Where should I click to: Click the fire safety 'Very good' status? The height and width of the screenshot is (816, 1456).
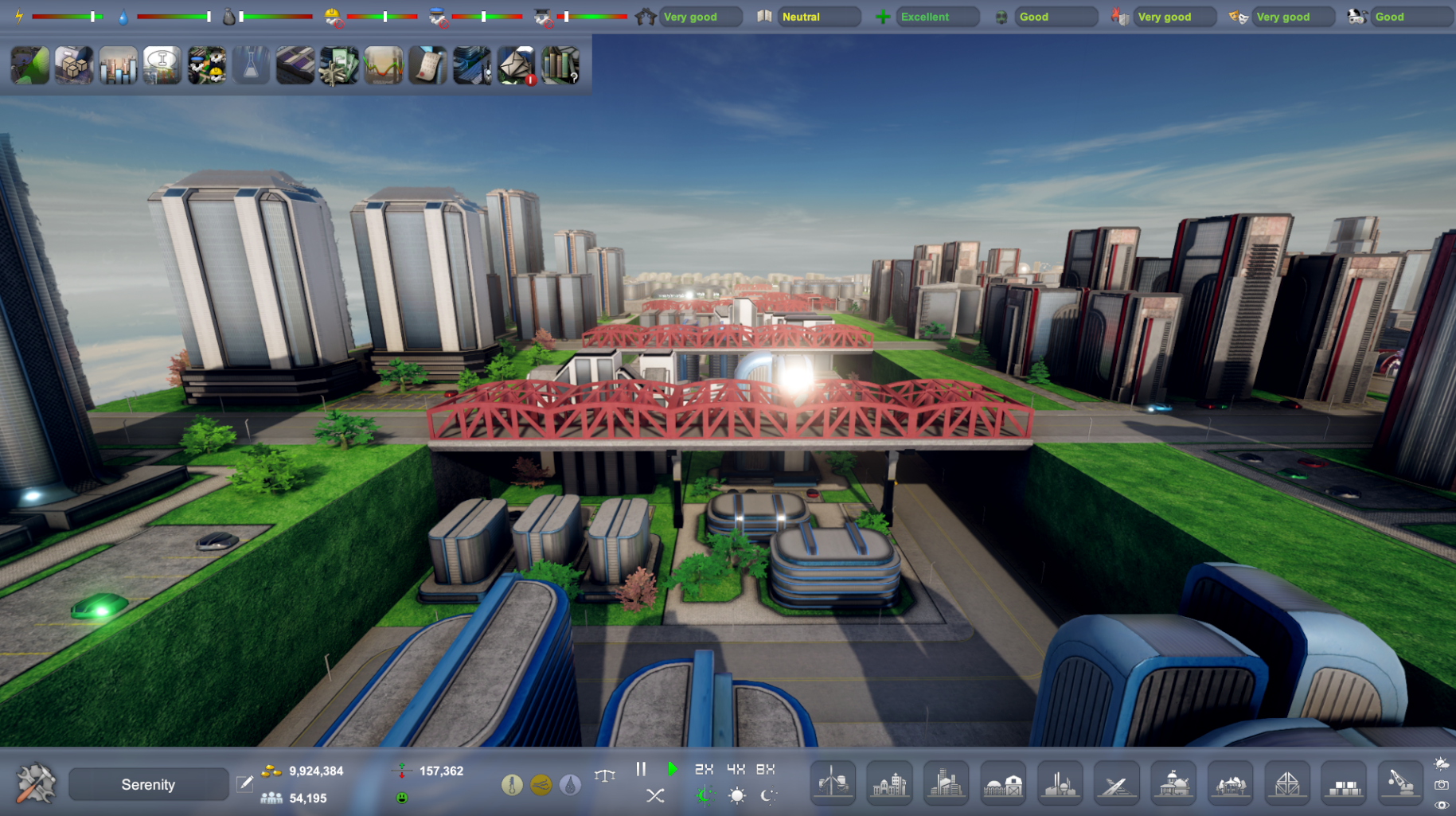1175,17
